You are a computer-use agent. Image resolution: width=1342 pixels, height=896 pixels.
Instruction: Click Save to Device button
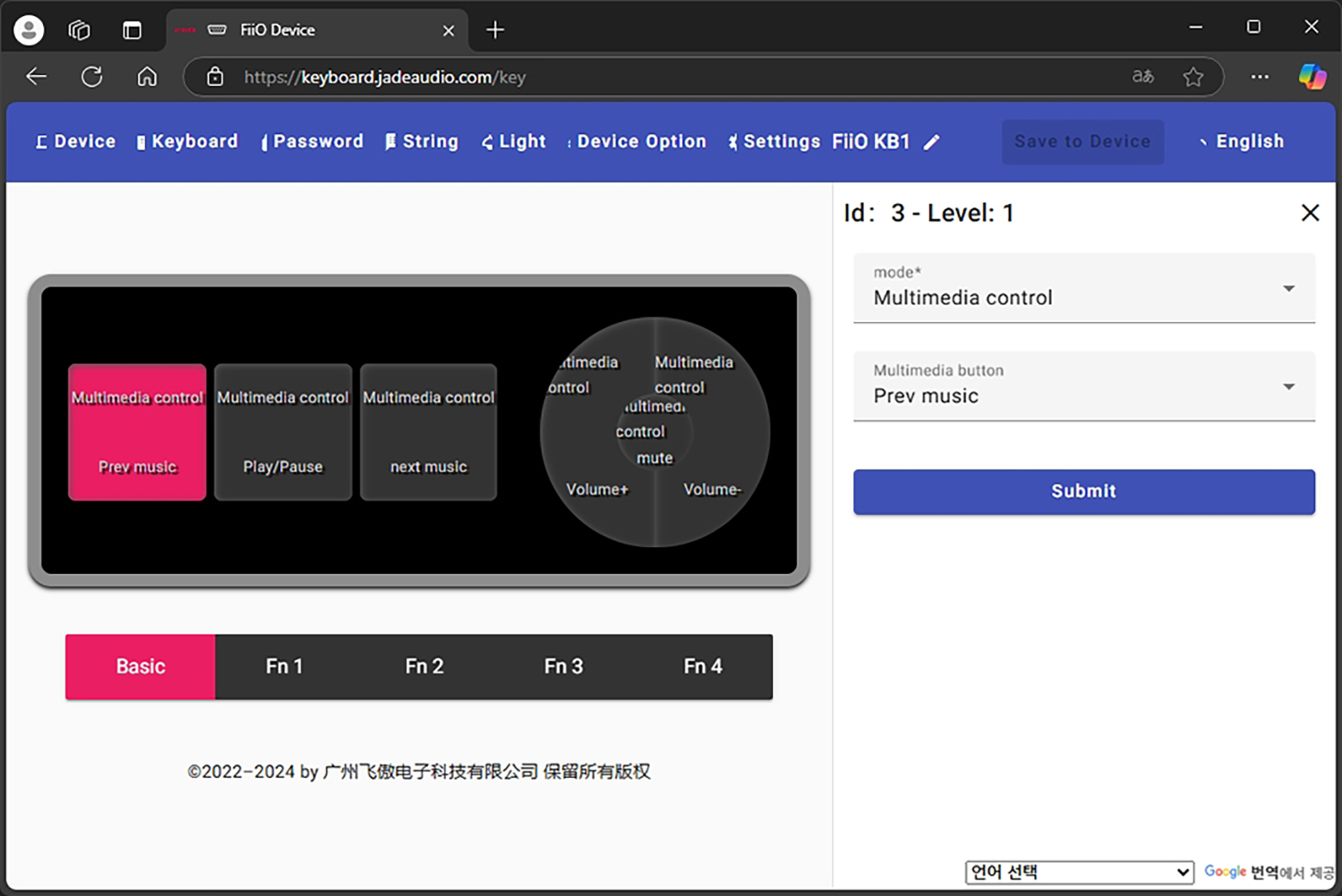coord(1082,142)
